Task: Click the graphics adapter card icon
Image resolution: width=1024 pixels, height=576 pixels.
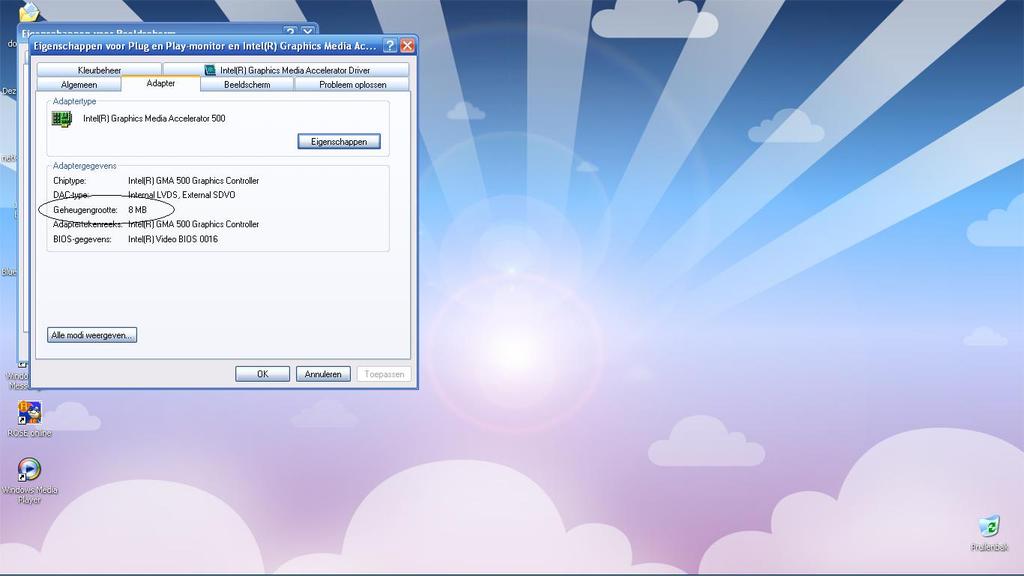Action: [62, 119]
